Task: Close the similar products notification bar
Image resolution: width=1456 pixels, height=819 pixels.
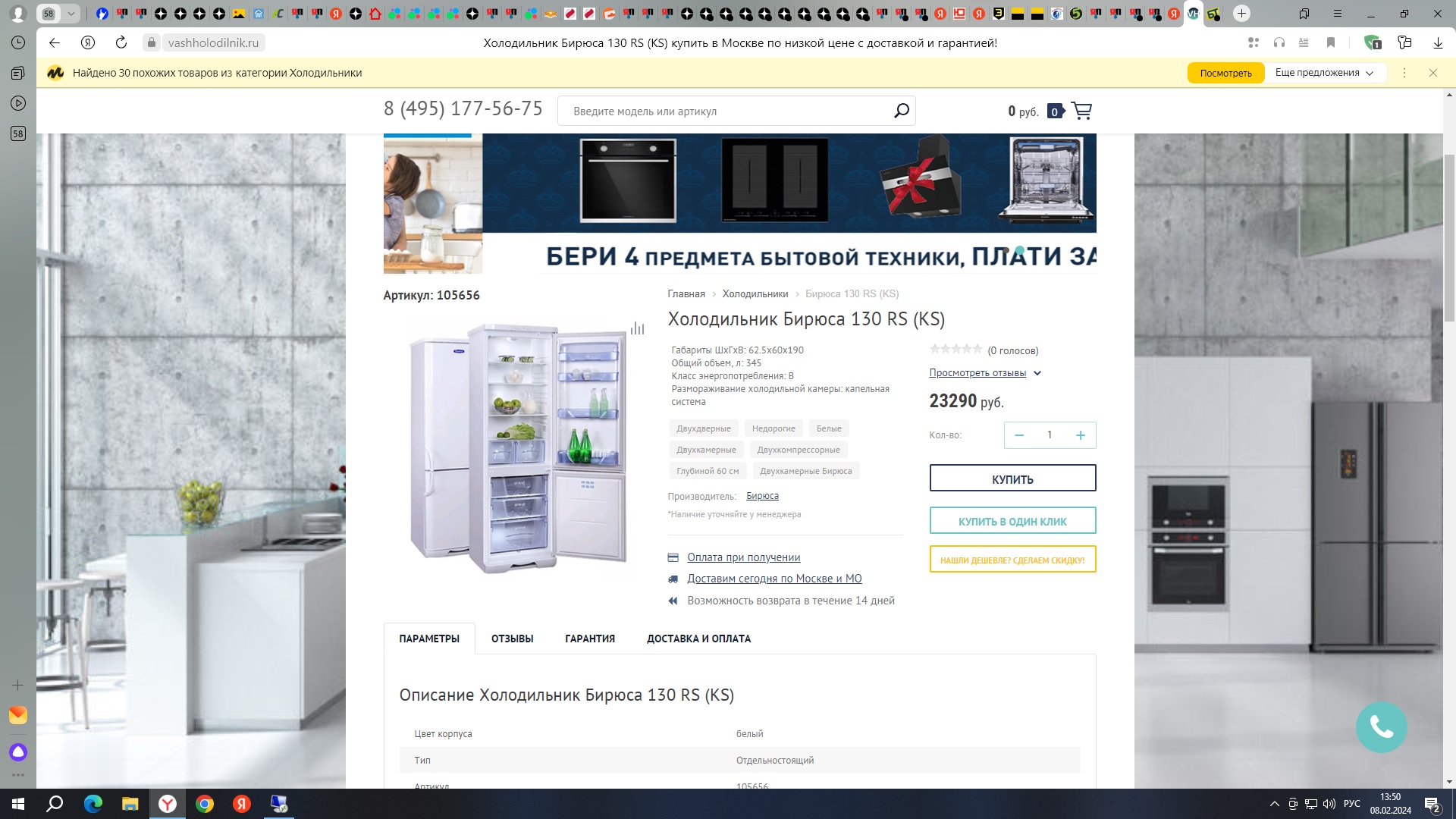Action: 1433,73
